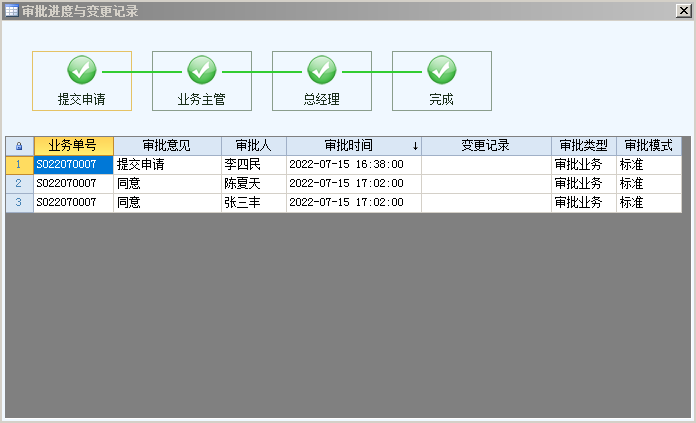Click the 总经理 step checkmark icon
The image size is (696, 423).
click(322, 70)
